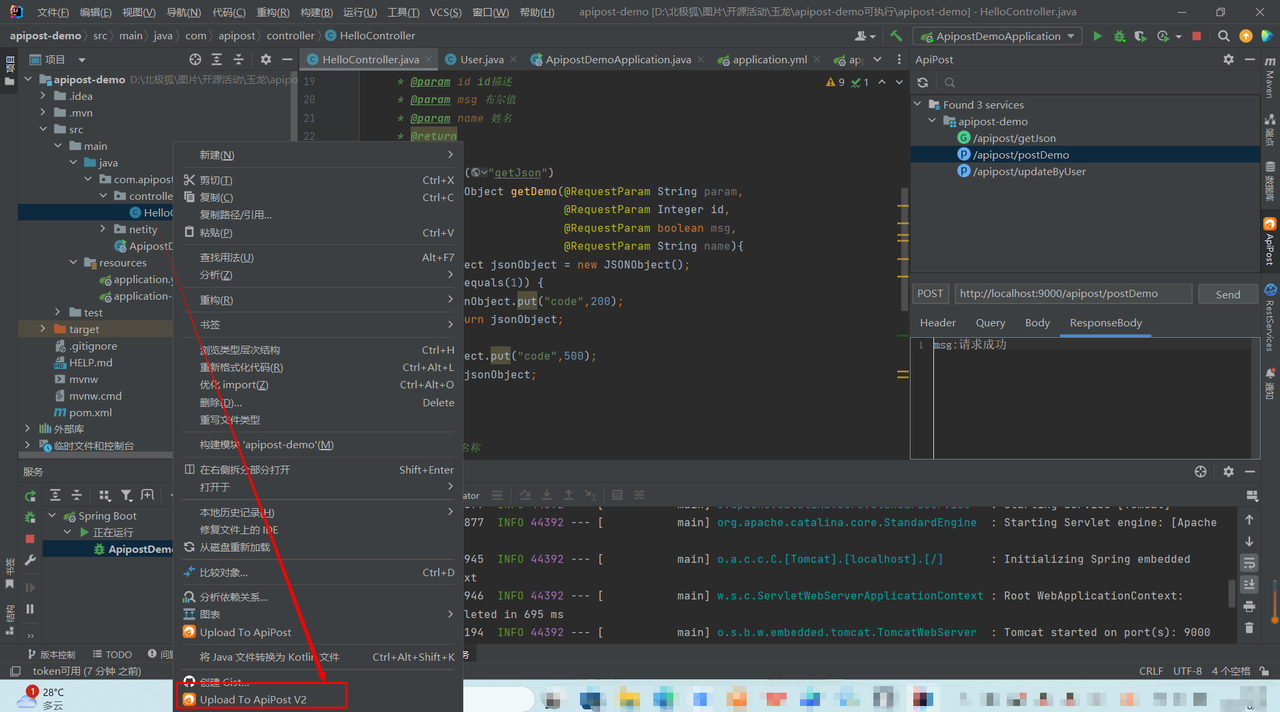Click the weather widget in the taskbar
This screenshot has width=1280, height=712.
pos(42,697)
